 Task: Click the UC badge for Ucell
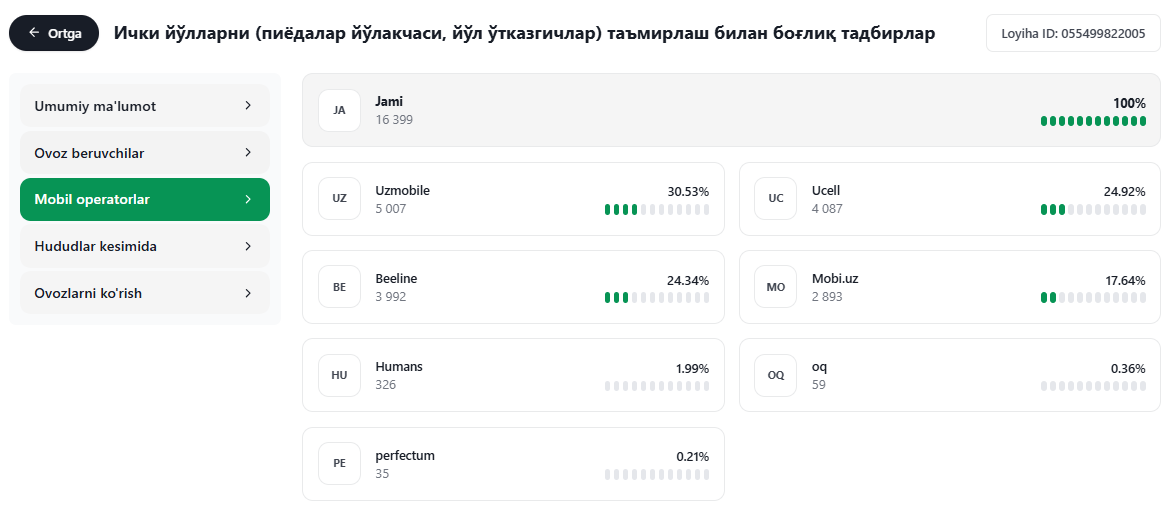coord(776,198)
